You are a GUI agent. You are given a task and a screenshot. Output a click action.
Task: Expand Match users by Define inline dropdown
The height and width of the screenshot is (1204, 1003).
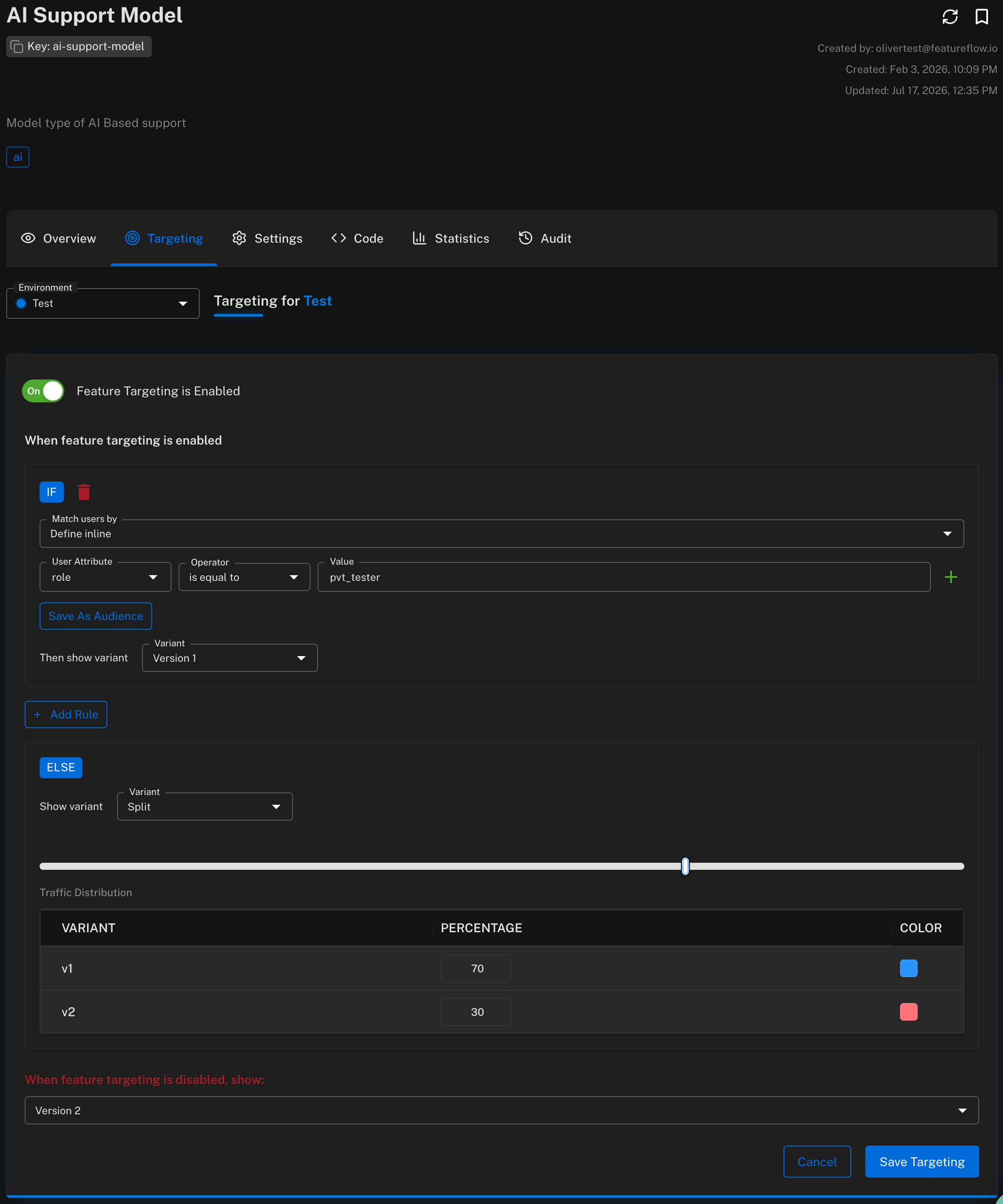click(x=502, y=534)
